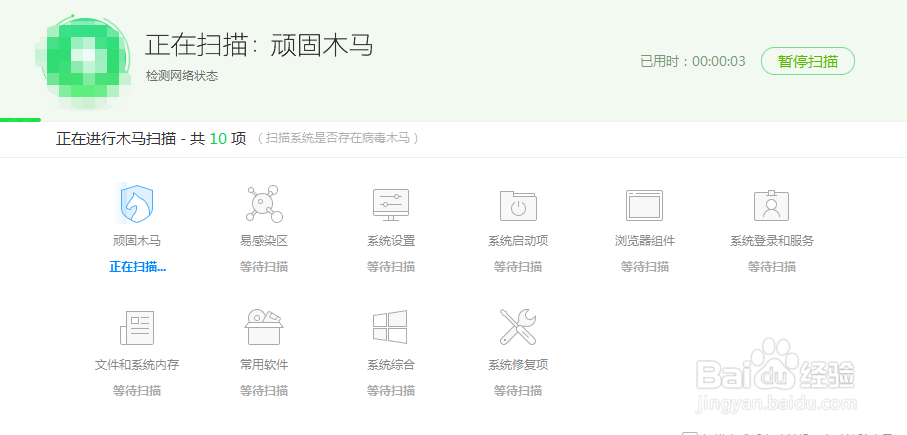907x435 pixels.
Task: Click 等待扫描 status under 系统设置
Action: [x=391, y=267]
